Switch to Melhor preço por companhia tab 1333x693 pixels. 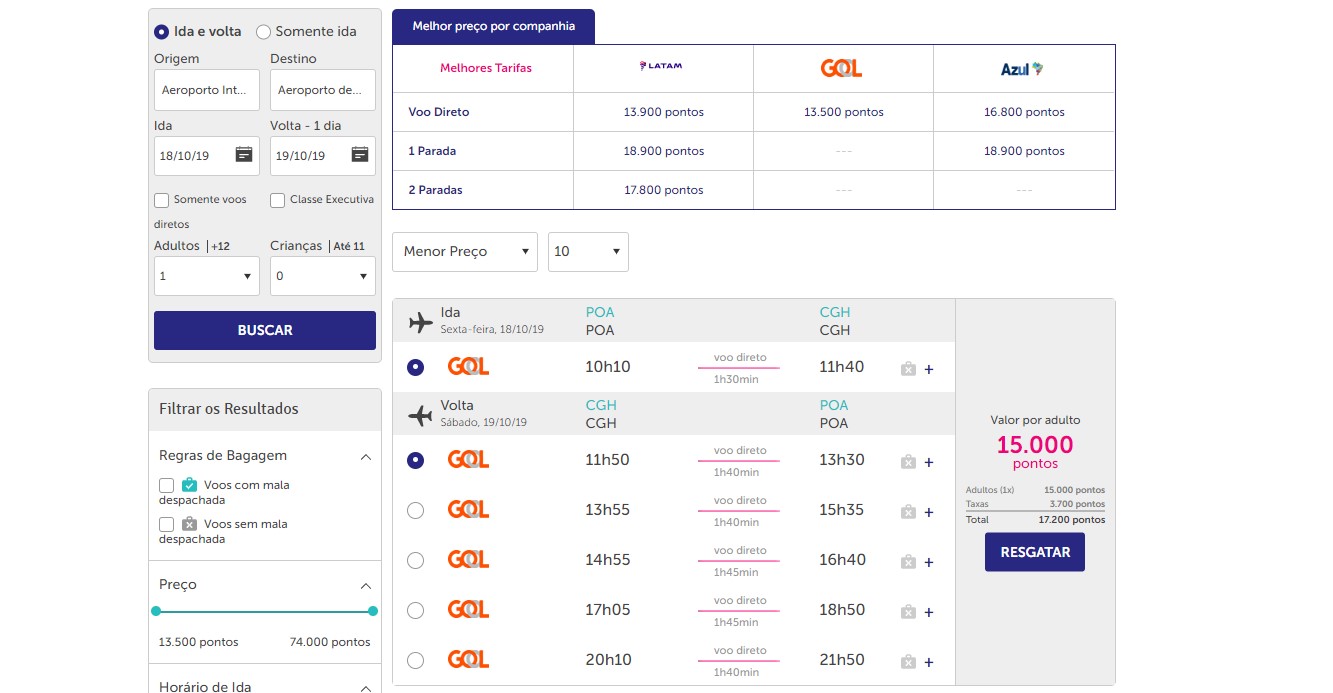point(494,26)
